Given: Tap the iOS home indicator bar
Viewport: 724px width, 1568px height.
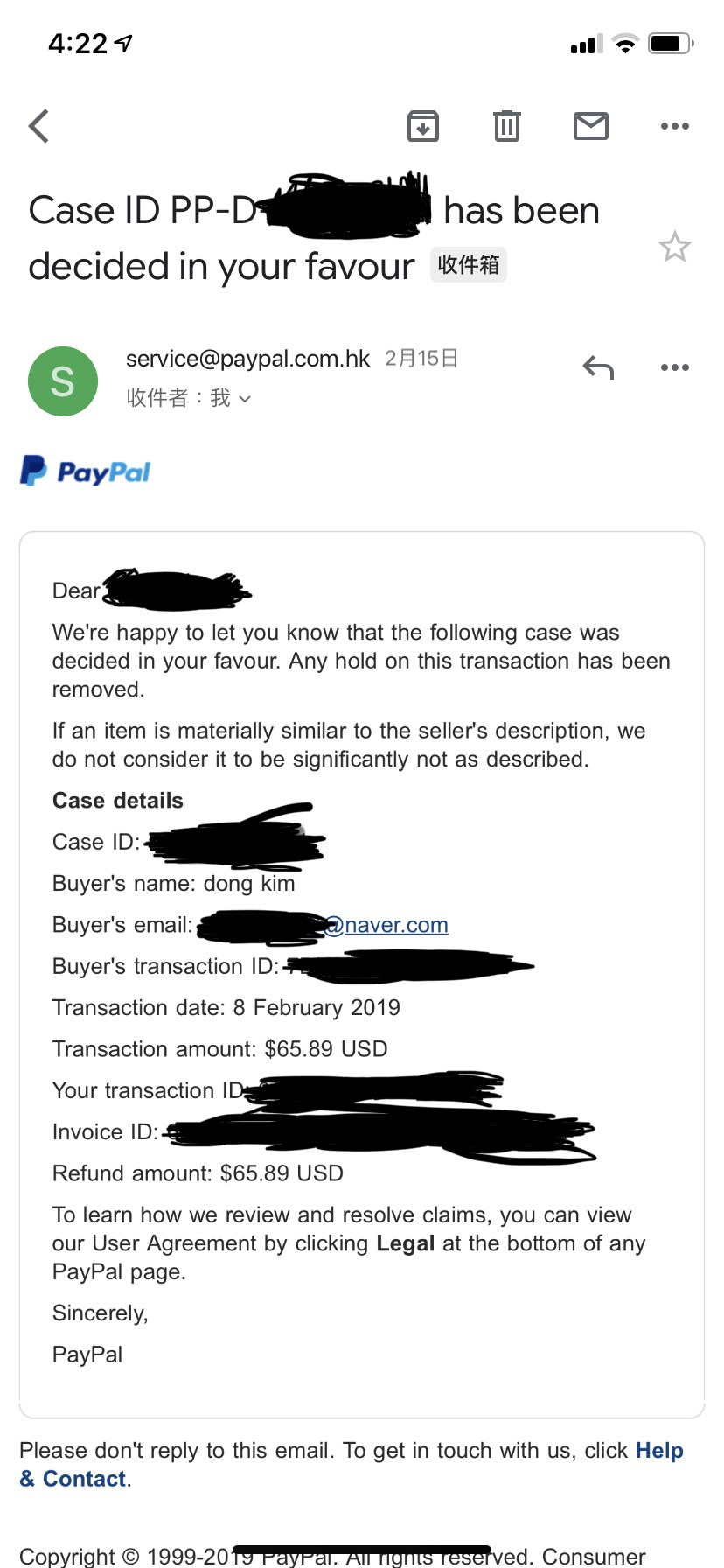Looking at the screenshot, I should [362, 1550].
